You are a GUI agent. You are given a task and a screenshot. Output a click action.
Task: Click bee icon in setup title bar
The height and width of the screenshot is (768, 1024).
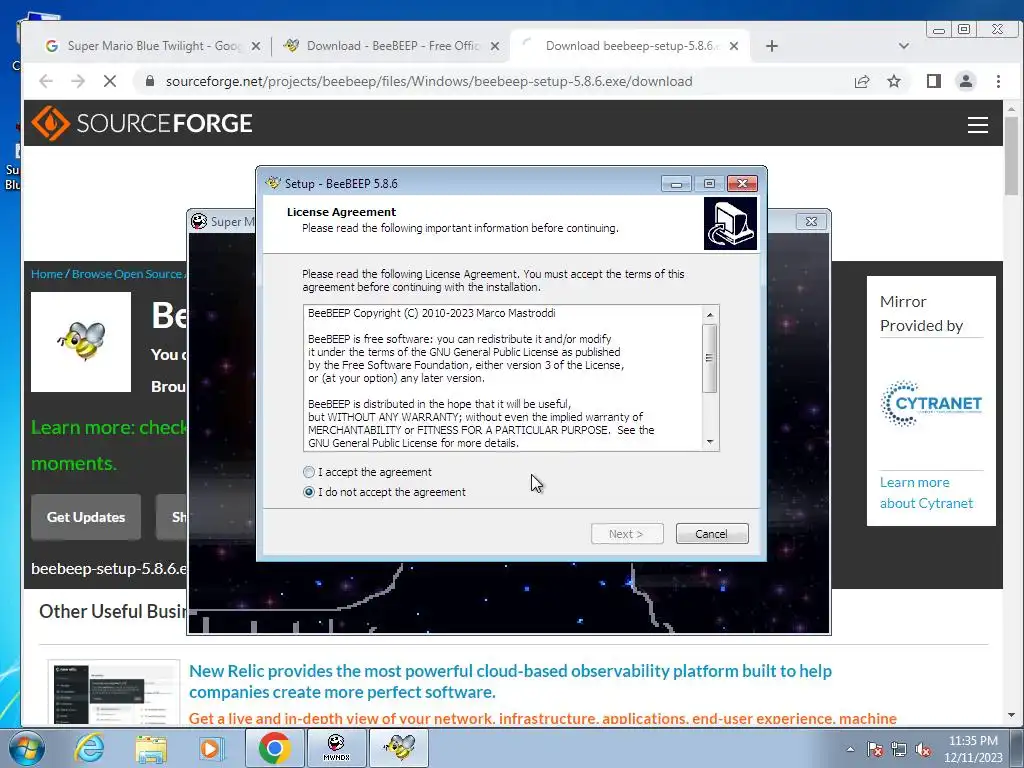[x=273, y=183]
